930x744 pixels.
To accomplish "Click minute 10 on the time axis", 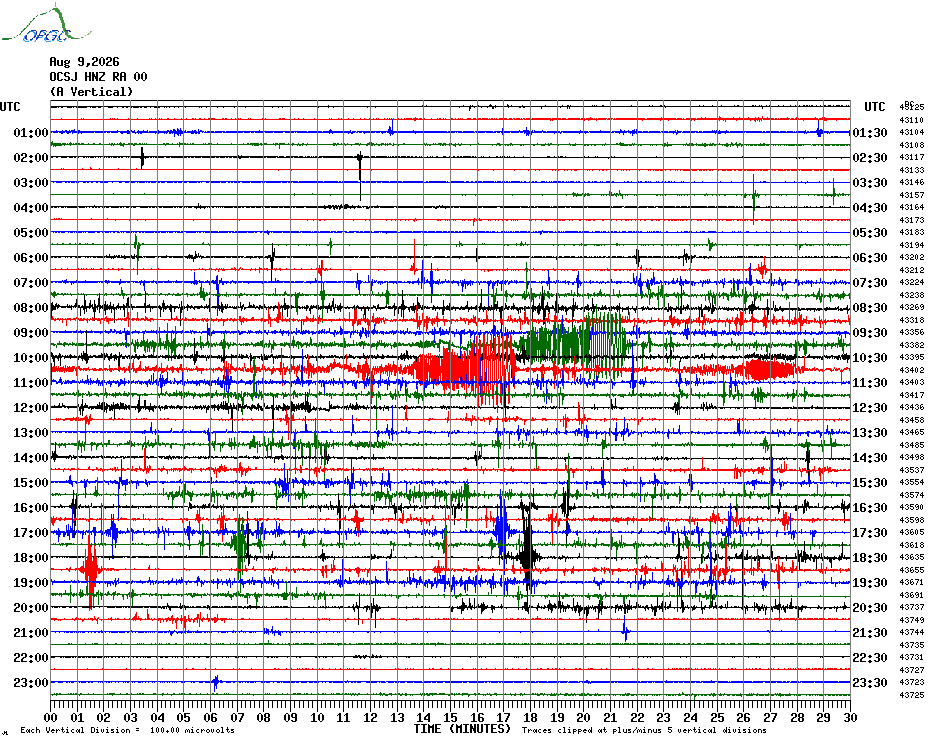I will pos(317,718).
